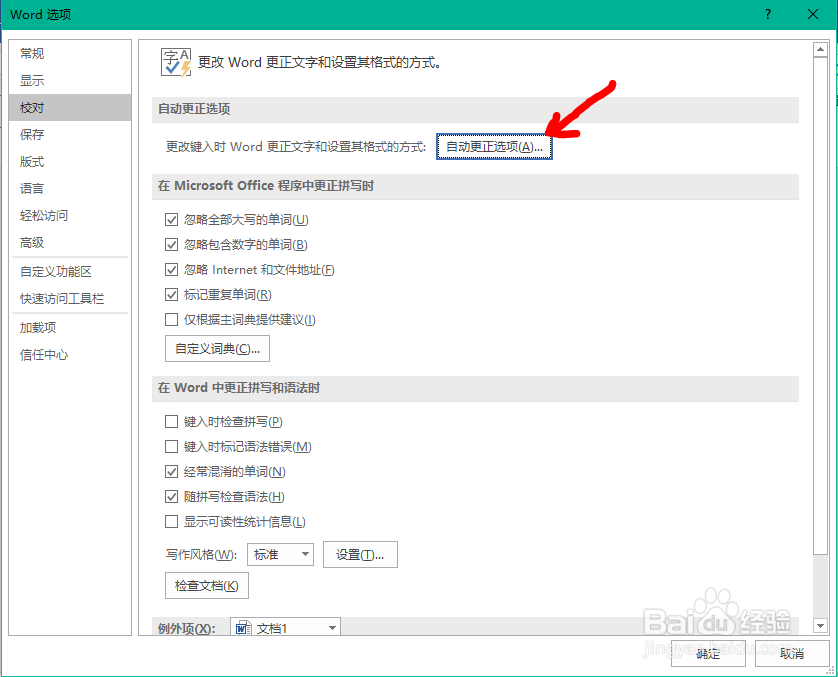Open the 高级 category
The image size is (838, 677).
click(70, 243)
